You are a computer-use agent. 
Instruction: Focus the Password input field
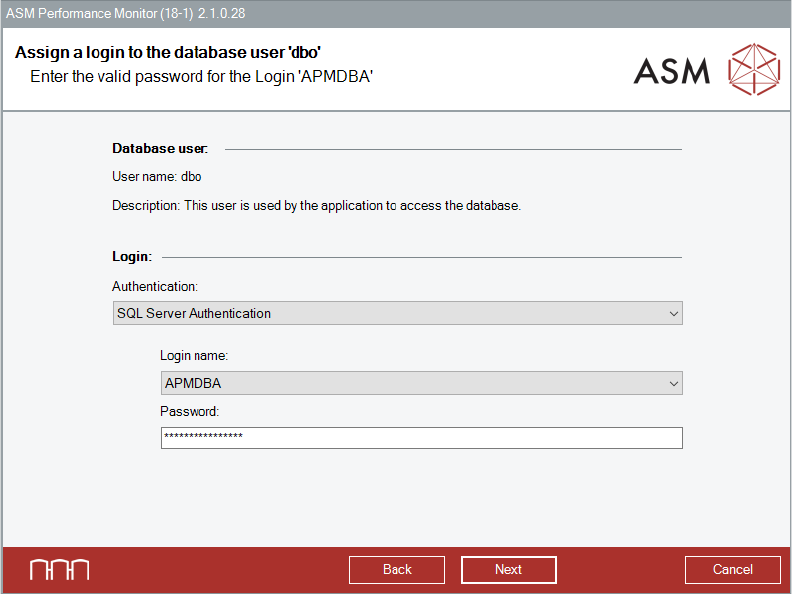(420, 438)
